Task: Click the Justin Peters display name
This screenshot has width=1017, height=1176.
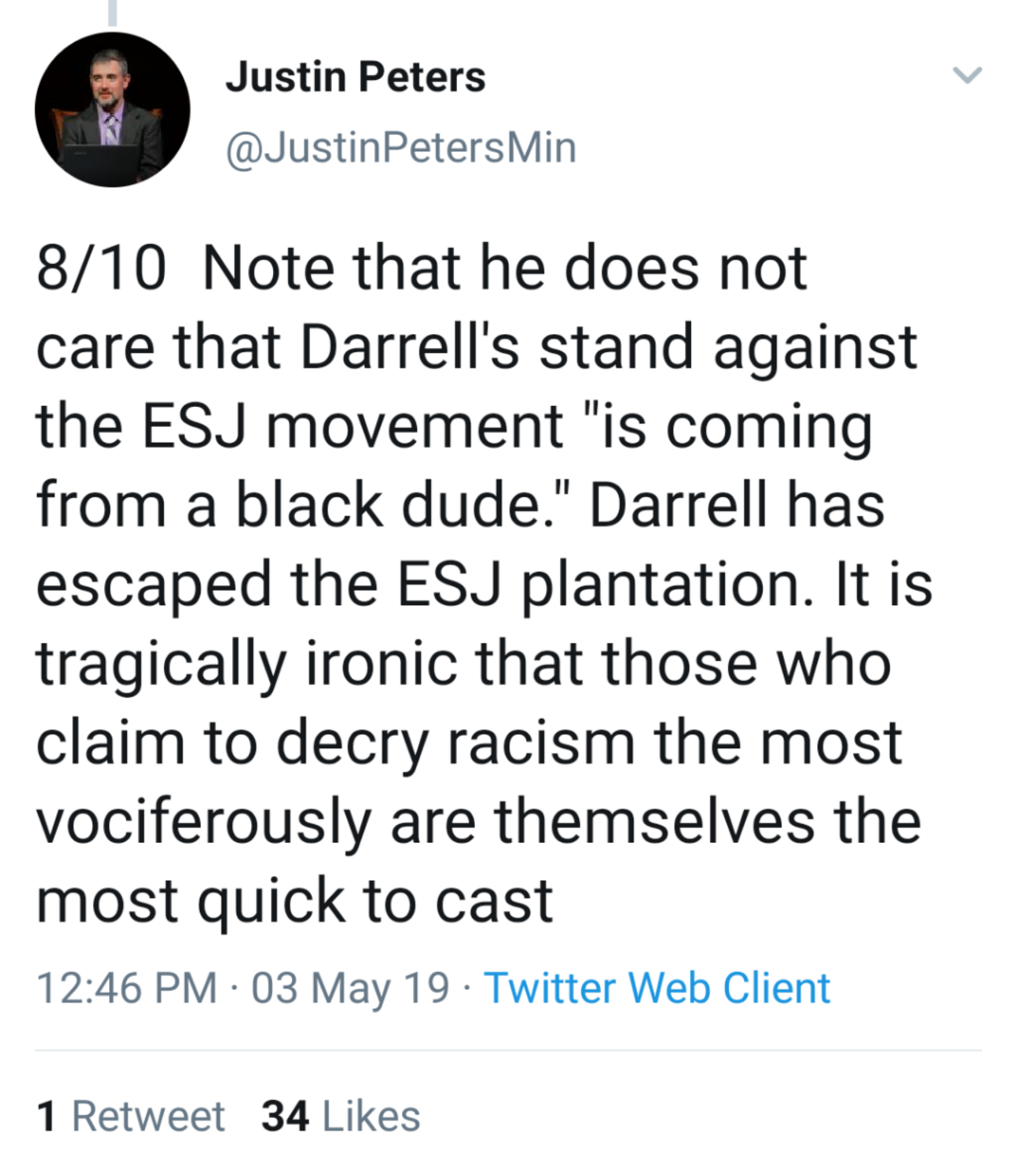Action: (355, 77)
